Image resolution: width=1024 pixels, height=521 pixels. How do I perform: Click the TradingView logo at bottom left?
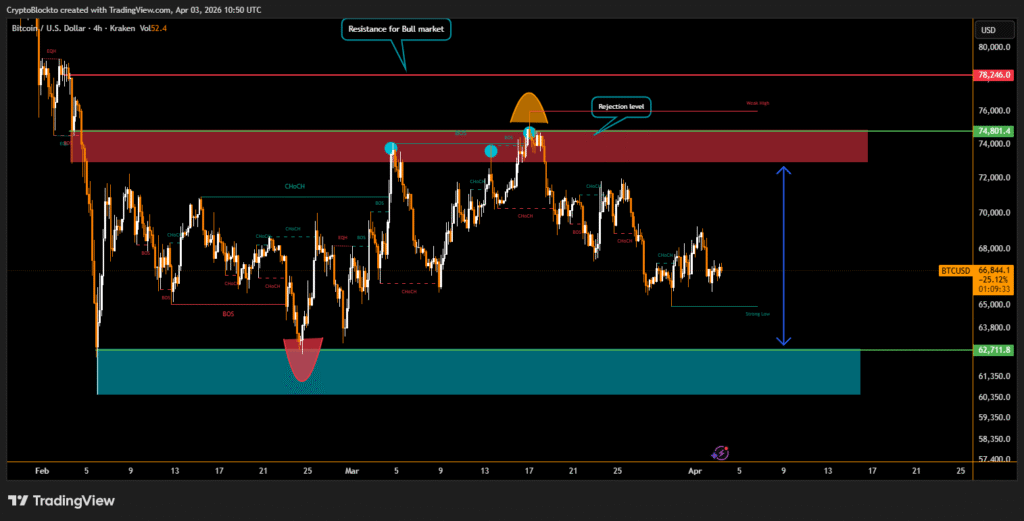61,500
